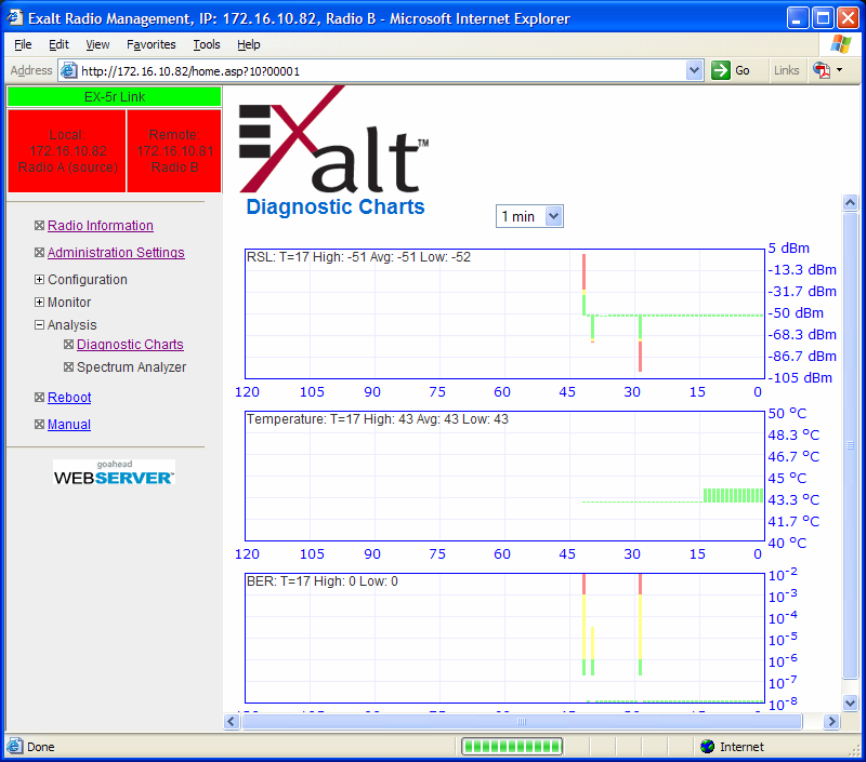The width and height of the screenshot is (866, 762).
Task: Click the Go button label
Action: click(x=742, y=71)
